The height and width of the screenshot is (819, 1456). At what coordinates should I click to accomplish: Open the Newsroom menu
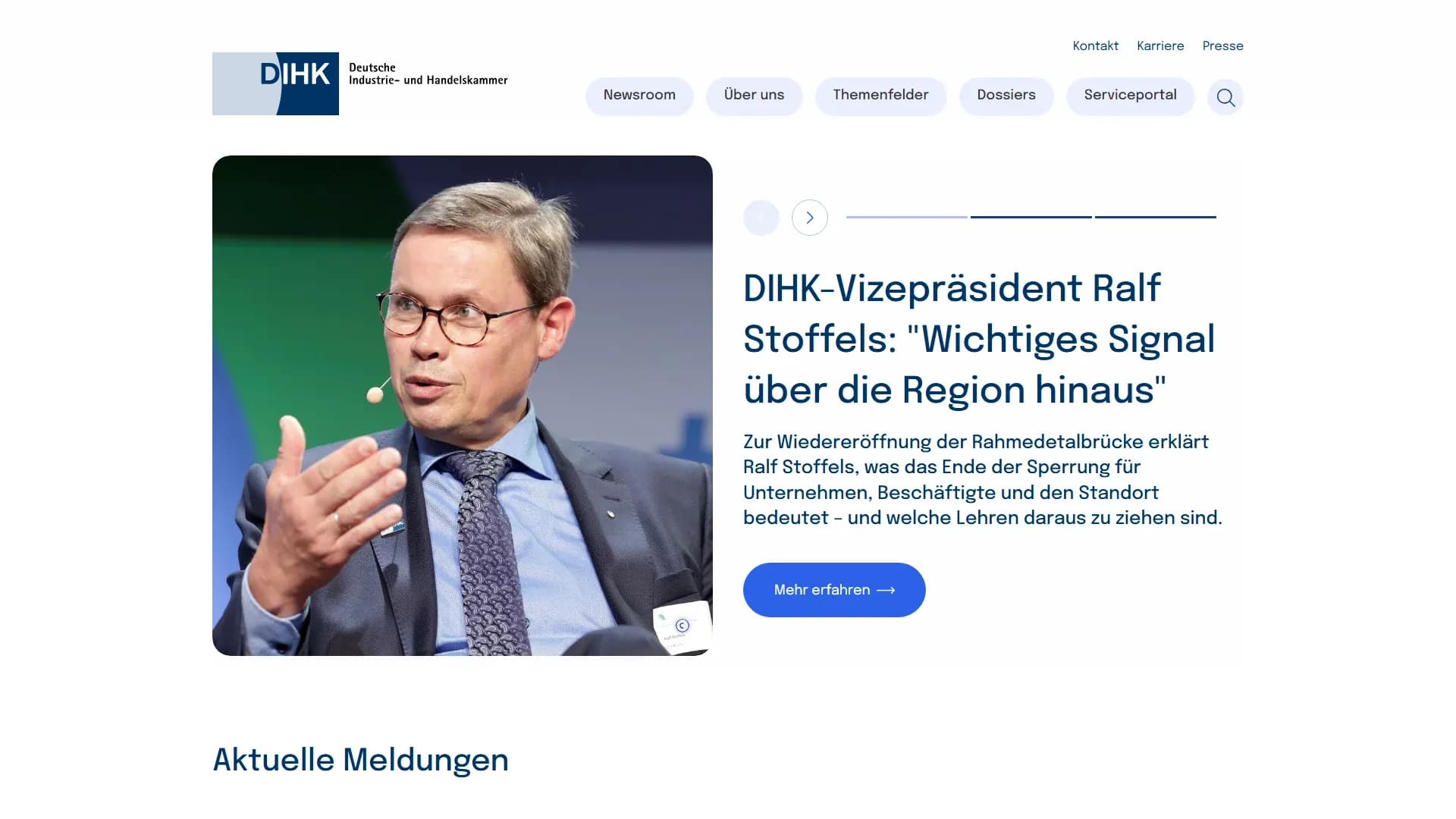pyautogui.click(x=639, y=96)
